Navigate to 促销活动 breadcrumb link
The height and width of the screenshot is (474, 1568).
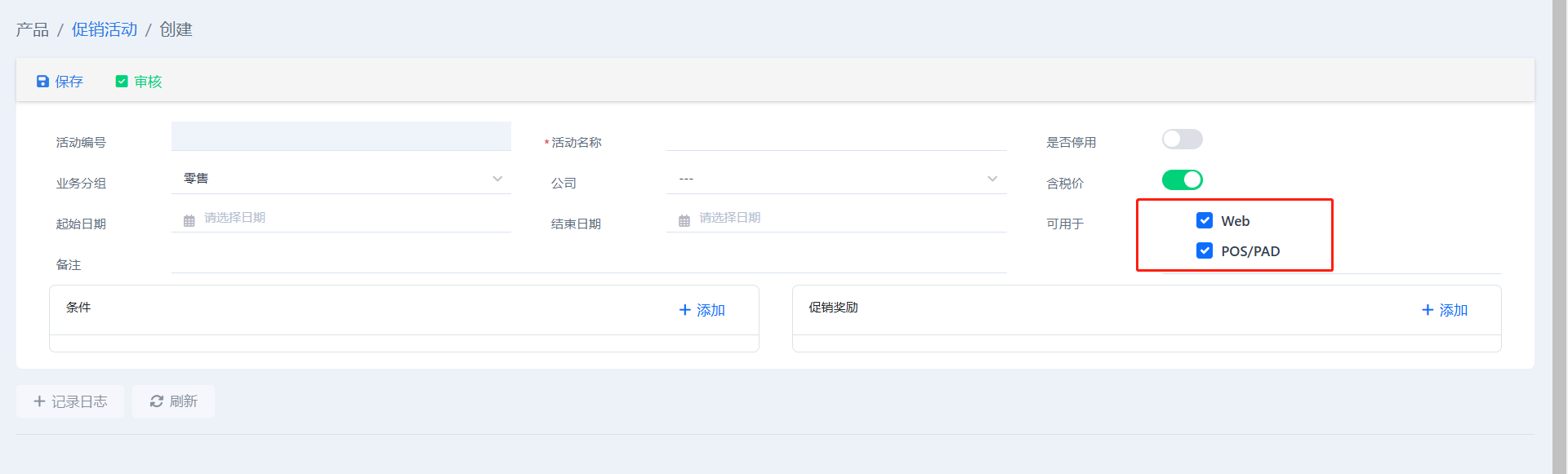(x=105, y=29)
